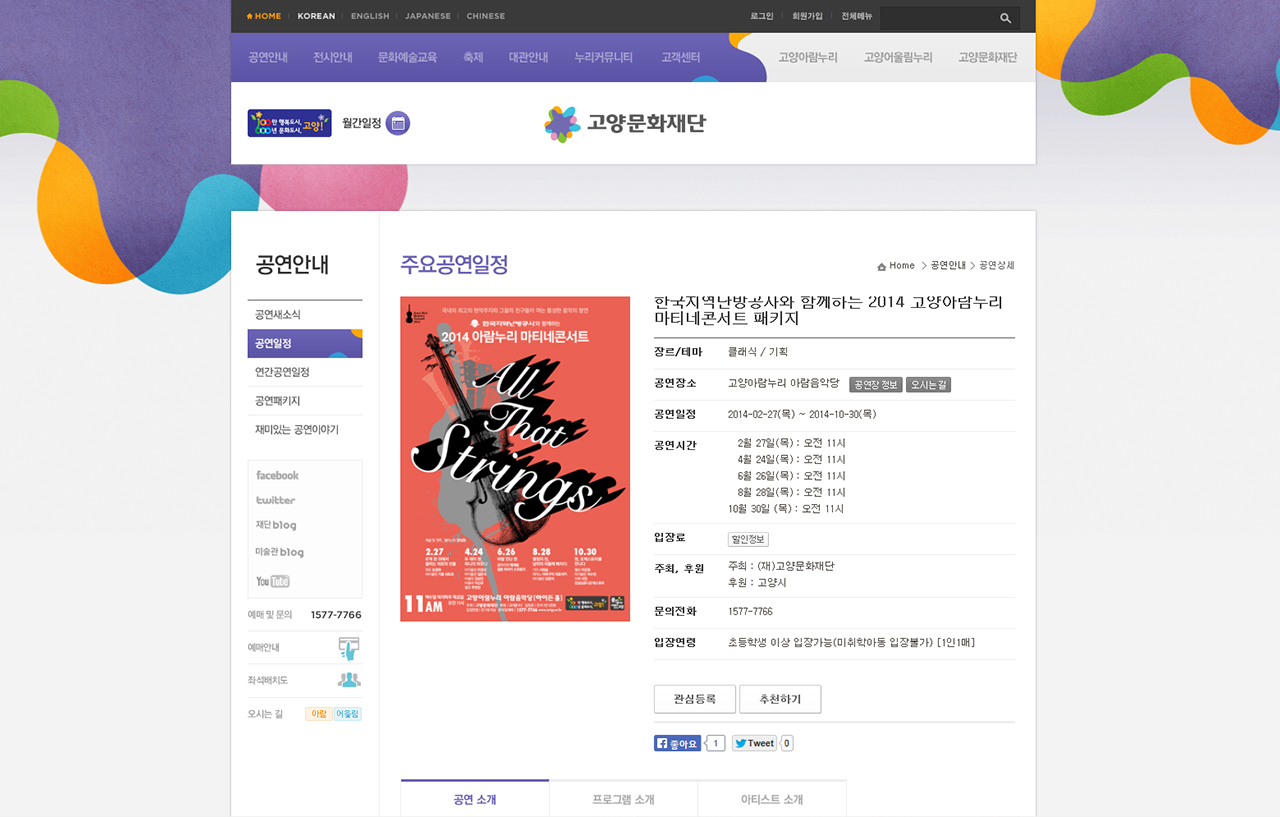
Task: Open the 공연안내 main menu
Action: (268, 57)
